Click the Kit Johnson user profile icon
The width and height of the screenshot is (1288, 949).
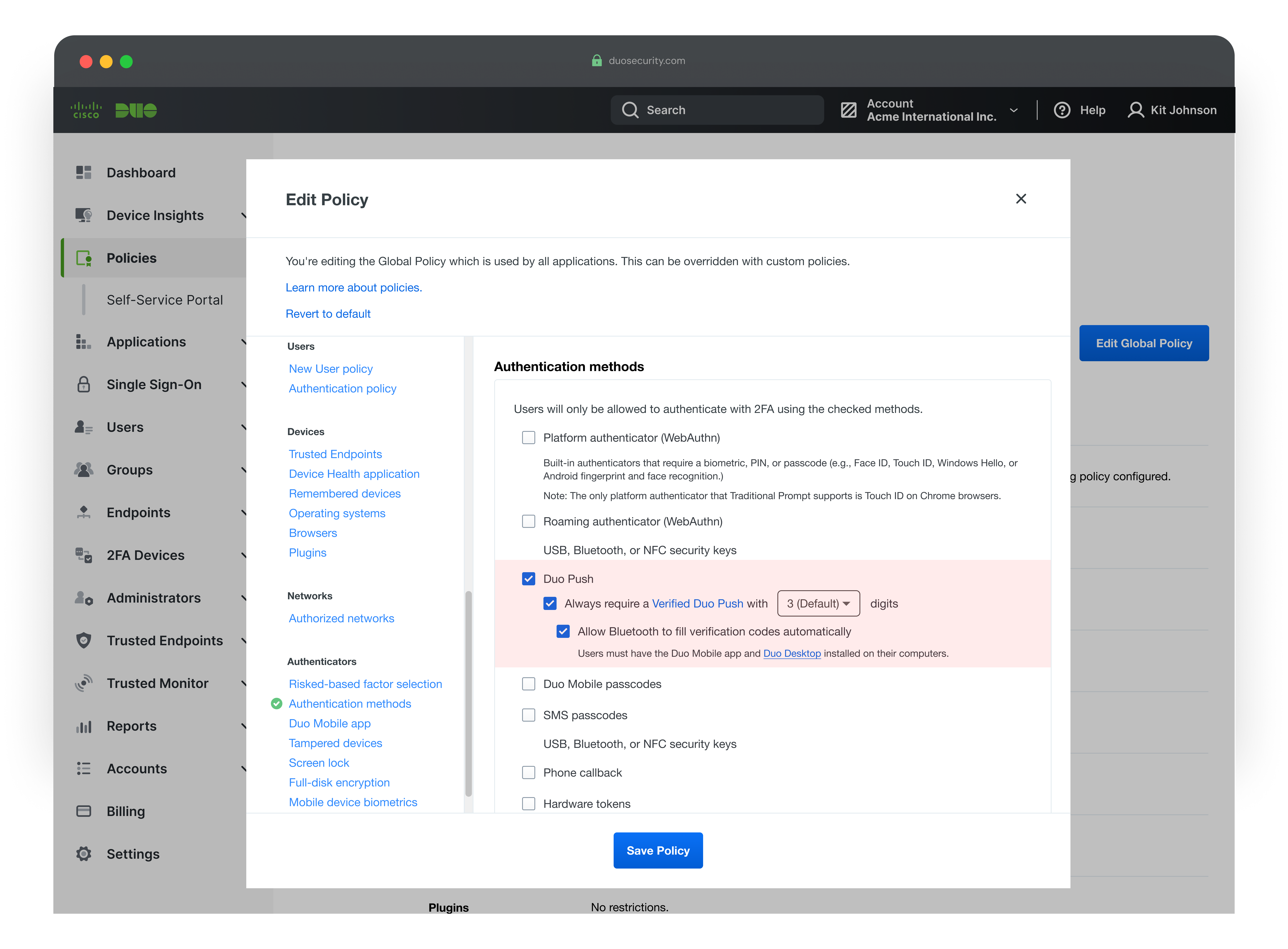pyautogui.click(x=1136, y=110)
